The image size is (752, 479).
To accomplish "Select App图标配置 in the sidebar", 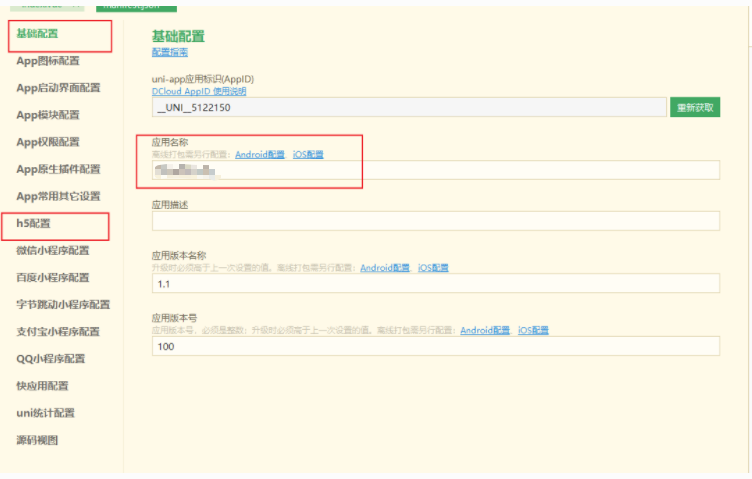I will 48,61.
